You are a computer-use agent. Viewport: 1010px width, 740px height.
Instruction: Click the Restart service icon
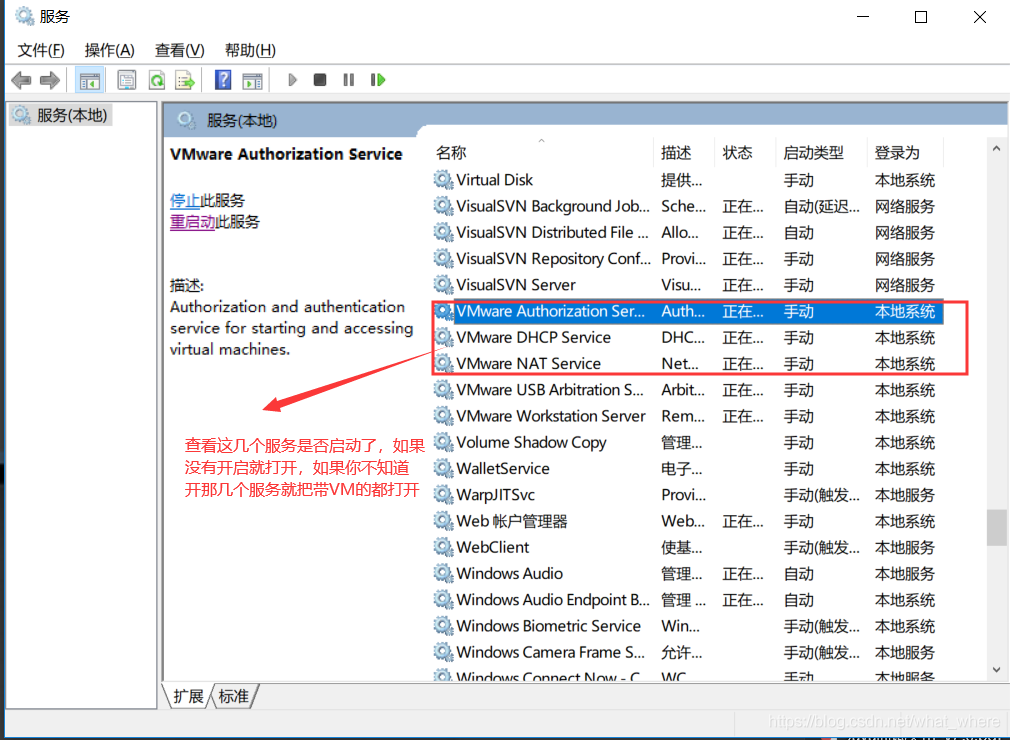coord(378,80)
